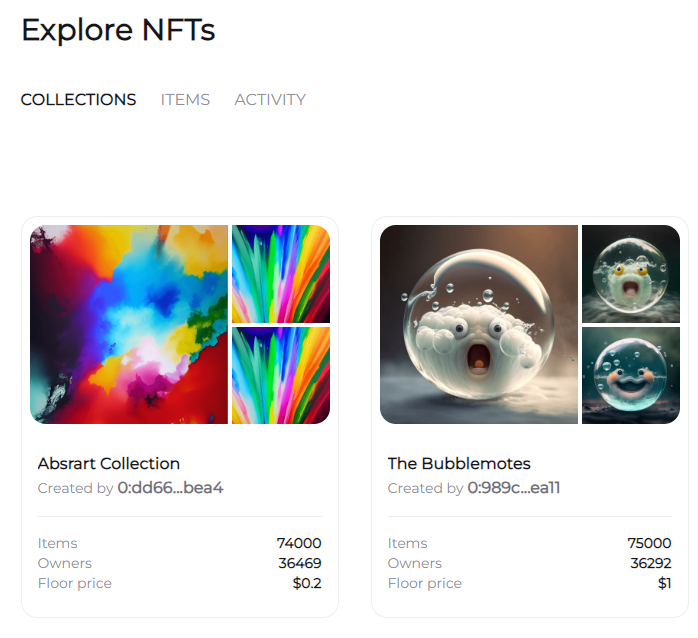Click the Explore NFTs heading
Screen dimensions: 698x638
[x=118, y=30]
